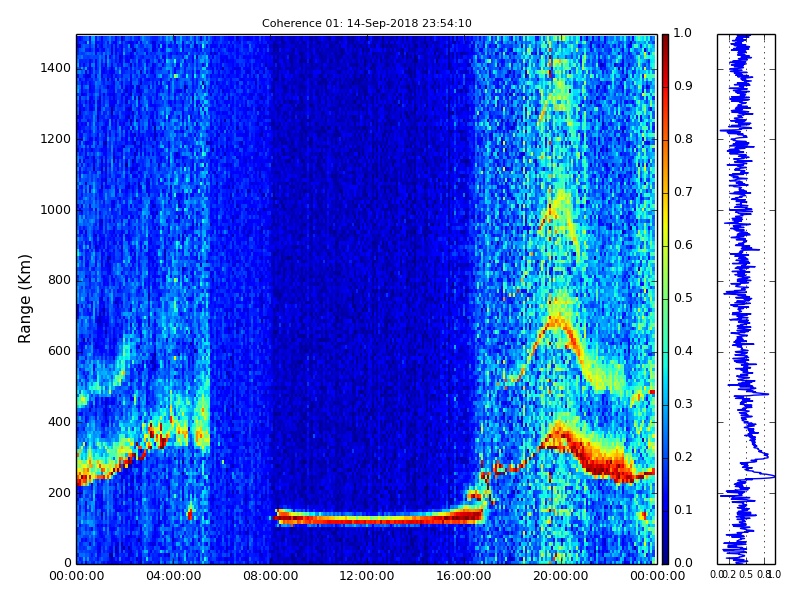Screen dimensions: 800x600
Task: Click the colorbar 1.0 label
Action: pos(683,33)
